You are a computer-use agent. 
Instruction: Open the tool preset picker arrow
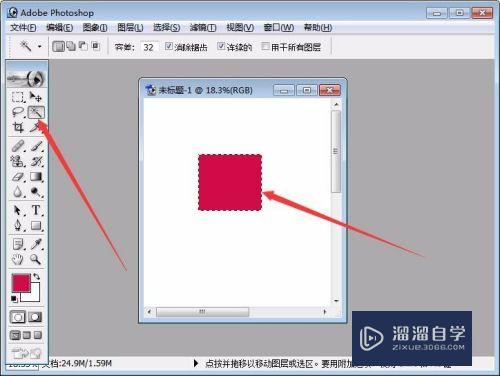(40, 46)
